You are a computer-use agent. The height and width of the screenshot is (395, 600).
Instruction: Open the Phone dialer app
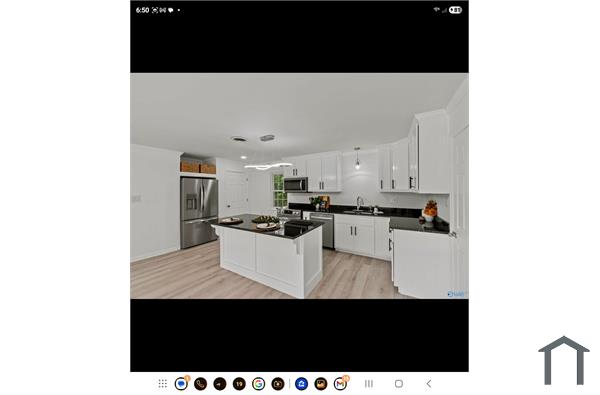[201, 384]
